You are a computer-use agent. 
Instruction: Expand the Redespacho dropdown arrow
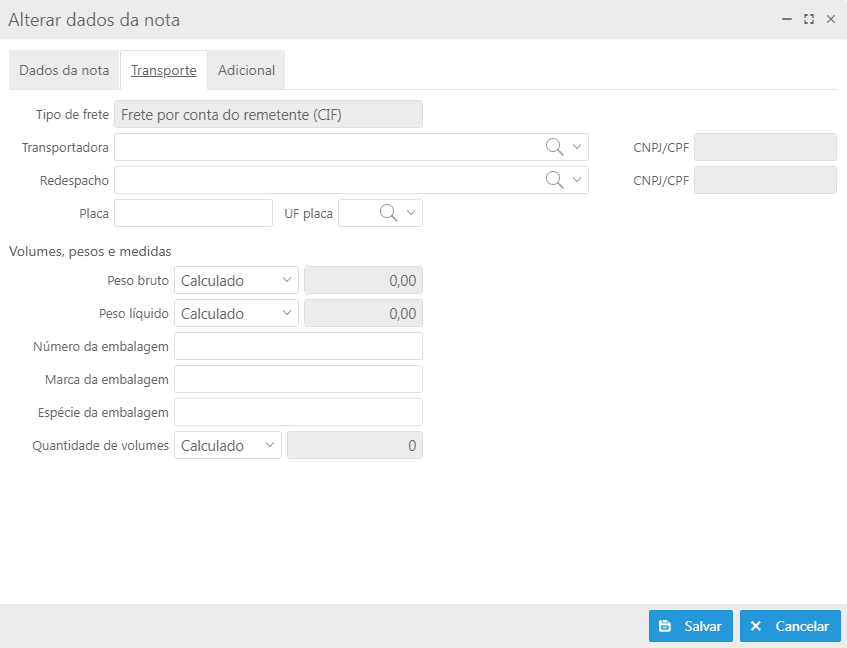[x=576, y=180]
